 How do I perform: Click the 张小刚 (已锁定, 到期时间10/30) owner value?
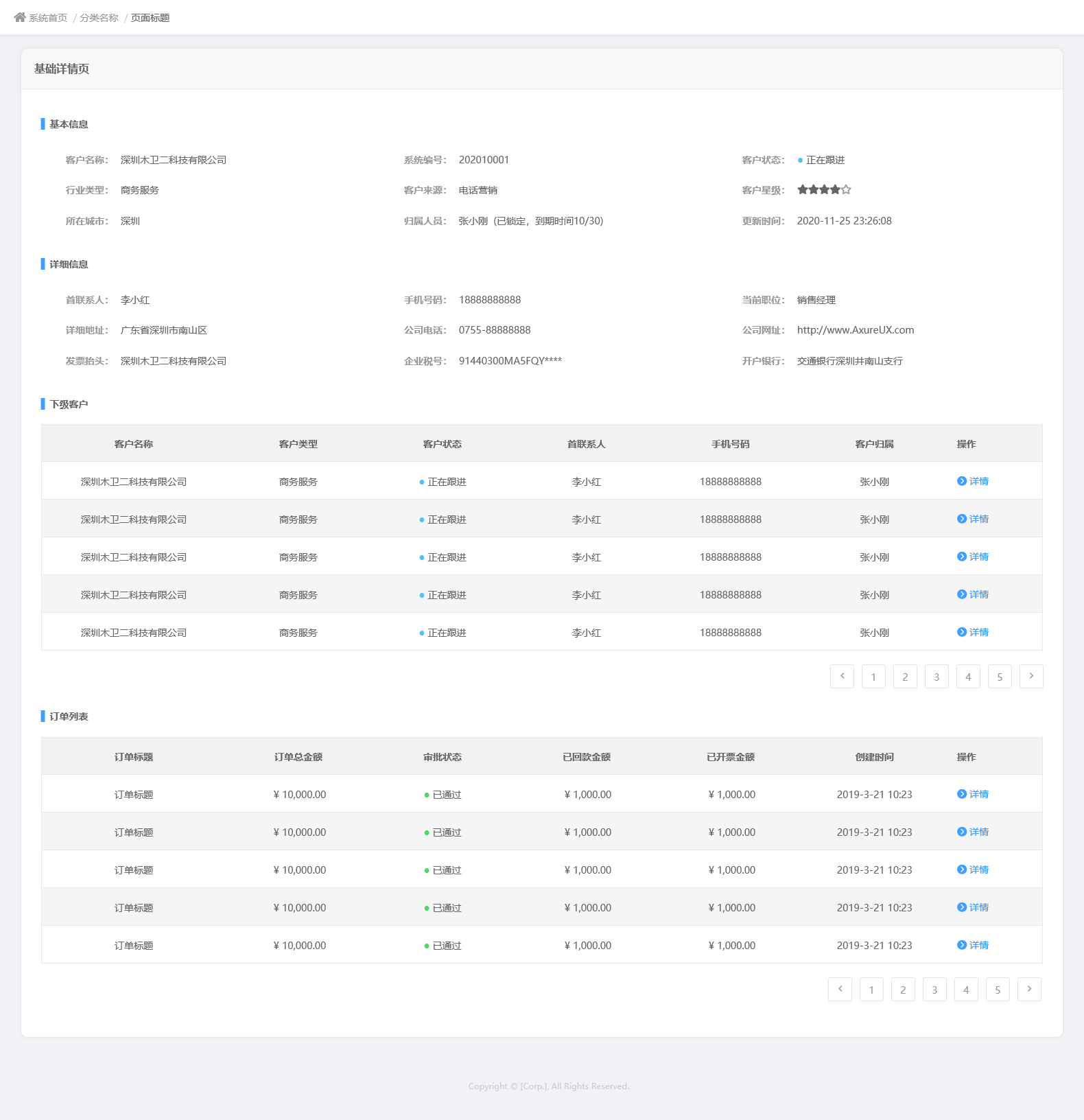(x=531, y=221)
